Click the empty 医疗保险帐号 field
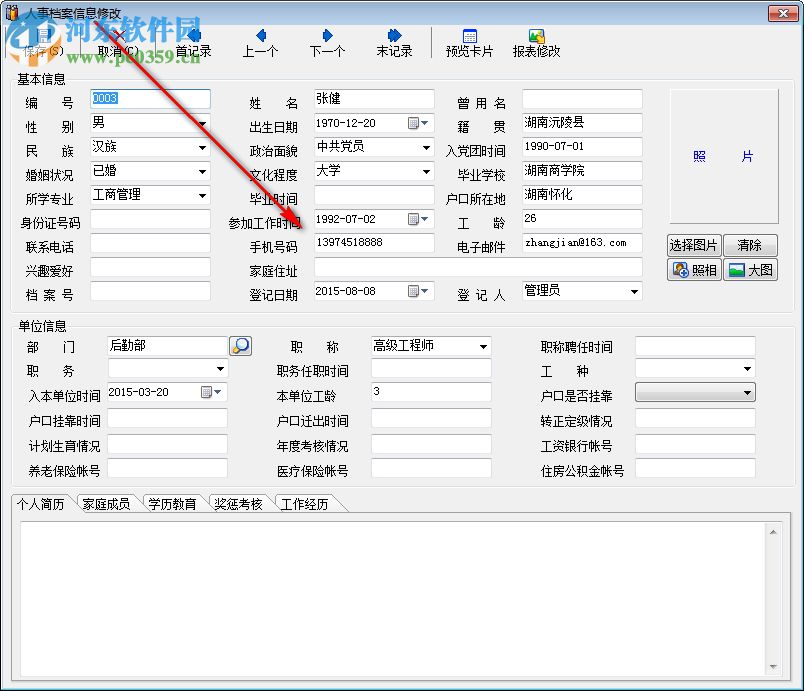 pos(431,469)
